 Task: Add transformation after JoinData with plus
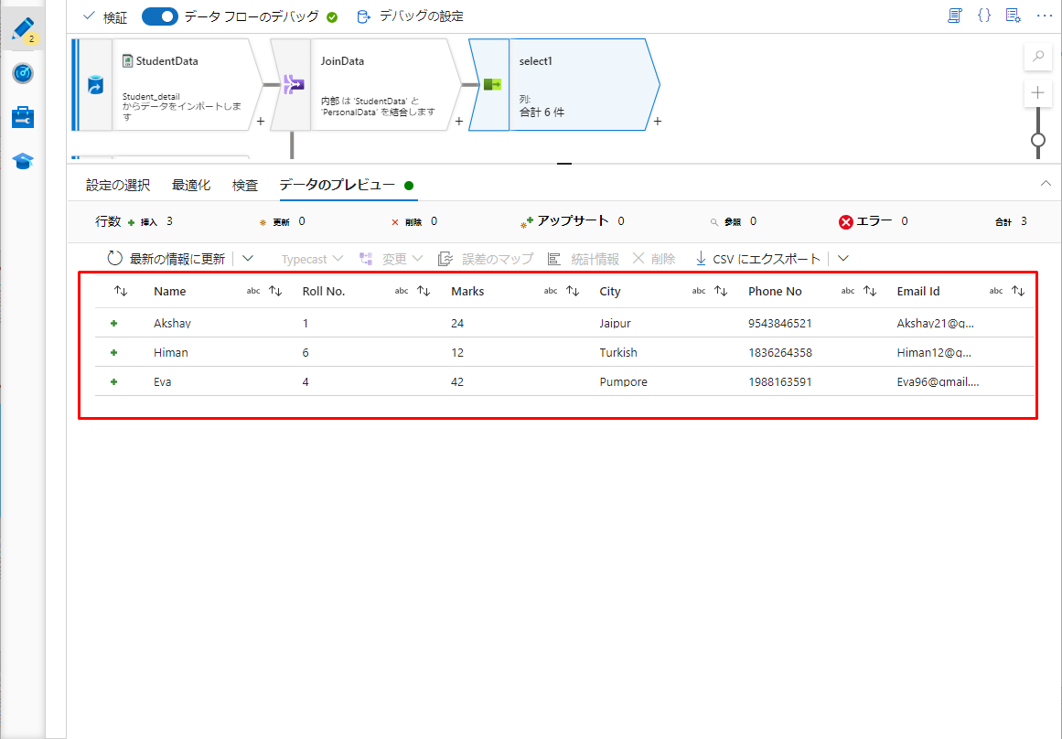tap(459, 121)
